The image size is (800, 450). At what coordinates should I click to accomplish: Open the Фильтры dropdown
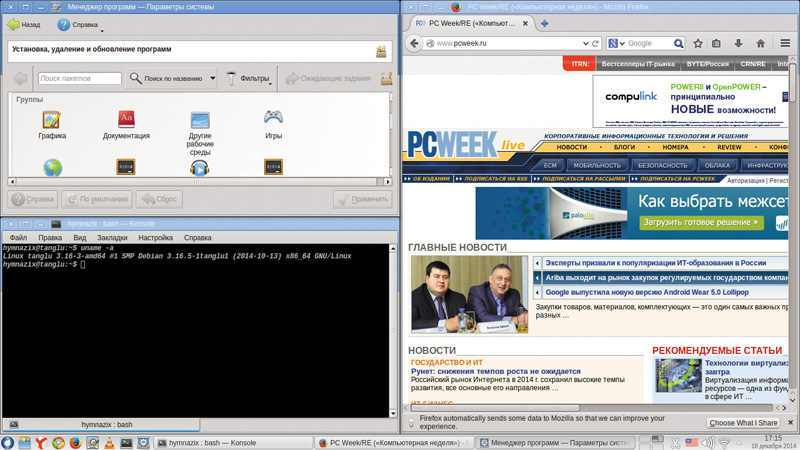point(248,78)
